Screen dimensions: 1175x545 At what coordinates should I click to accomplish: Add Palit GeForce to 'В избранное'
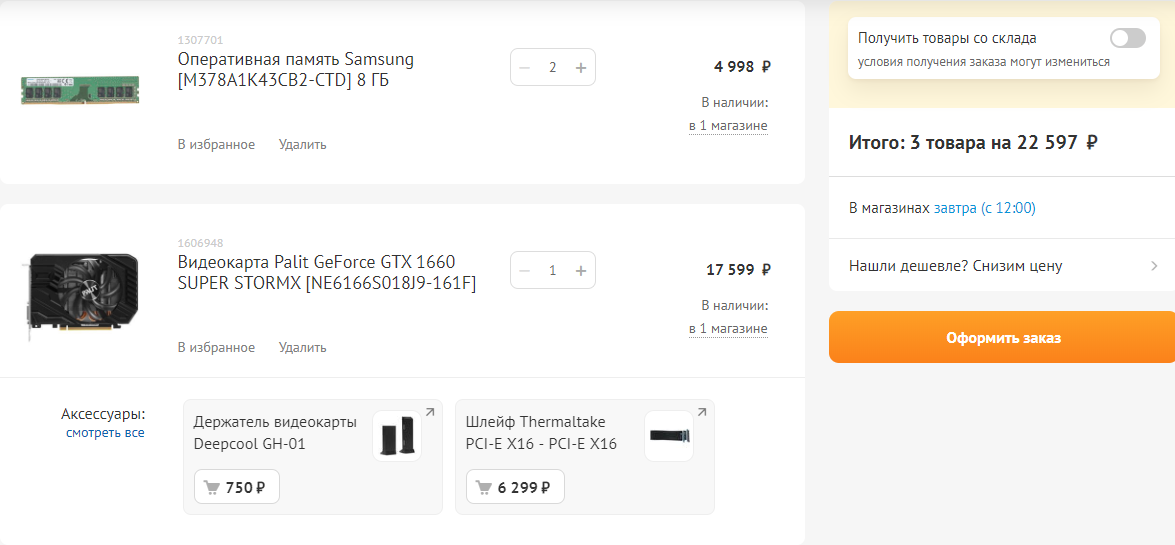click(x=216, y=347)
